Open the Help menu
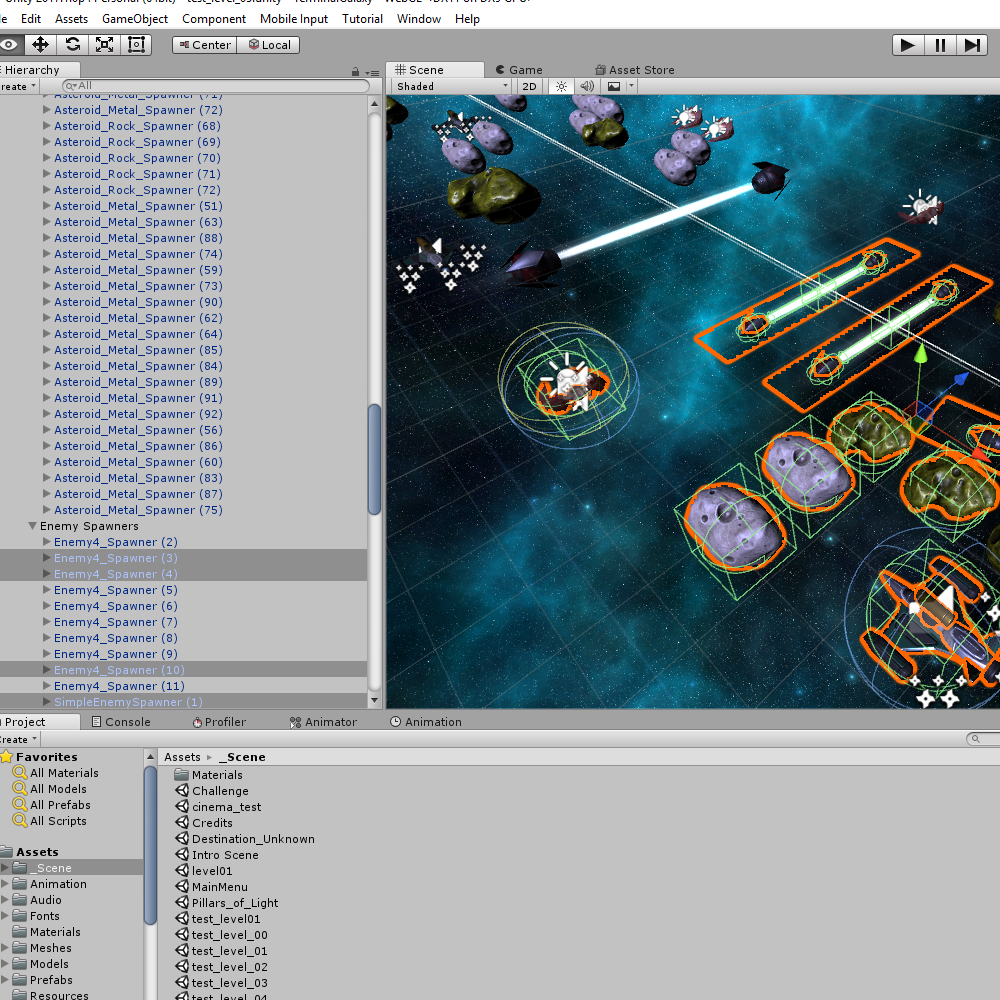 click(467, 18)
